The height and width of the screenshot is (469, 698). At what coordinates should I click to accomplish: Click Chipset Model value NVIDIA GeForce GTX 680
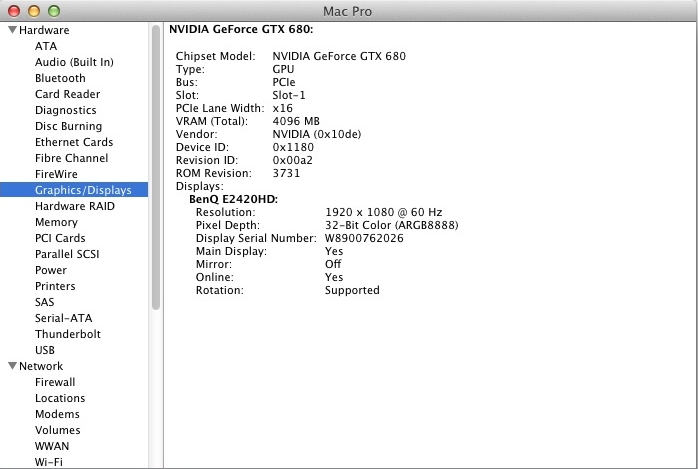pyautogui.click(x=339, y=57)
